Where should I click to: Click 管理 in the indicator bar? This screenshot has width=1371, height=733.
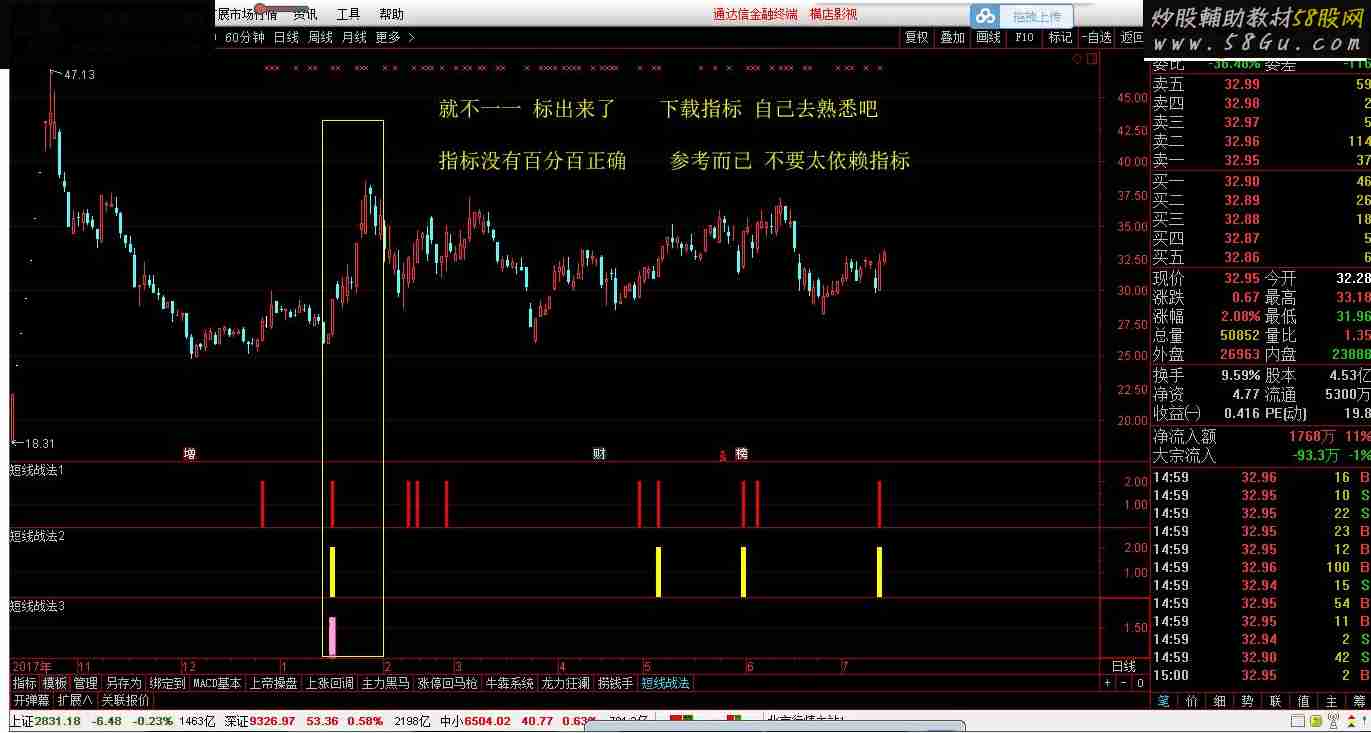pos(86,683)
